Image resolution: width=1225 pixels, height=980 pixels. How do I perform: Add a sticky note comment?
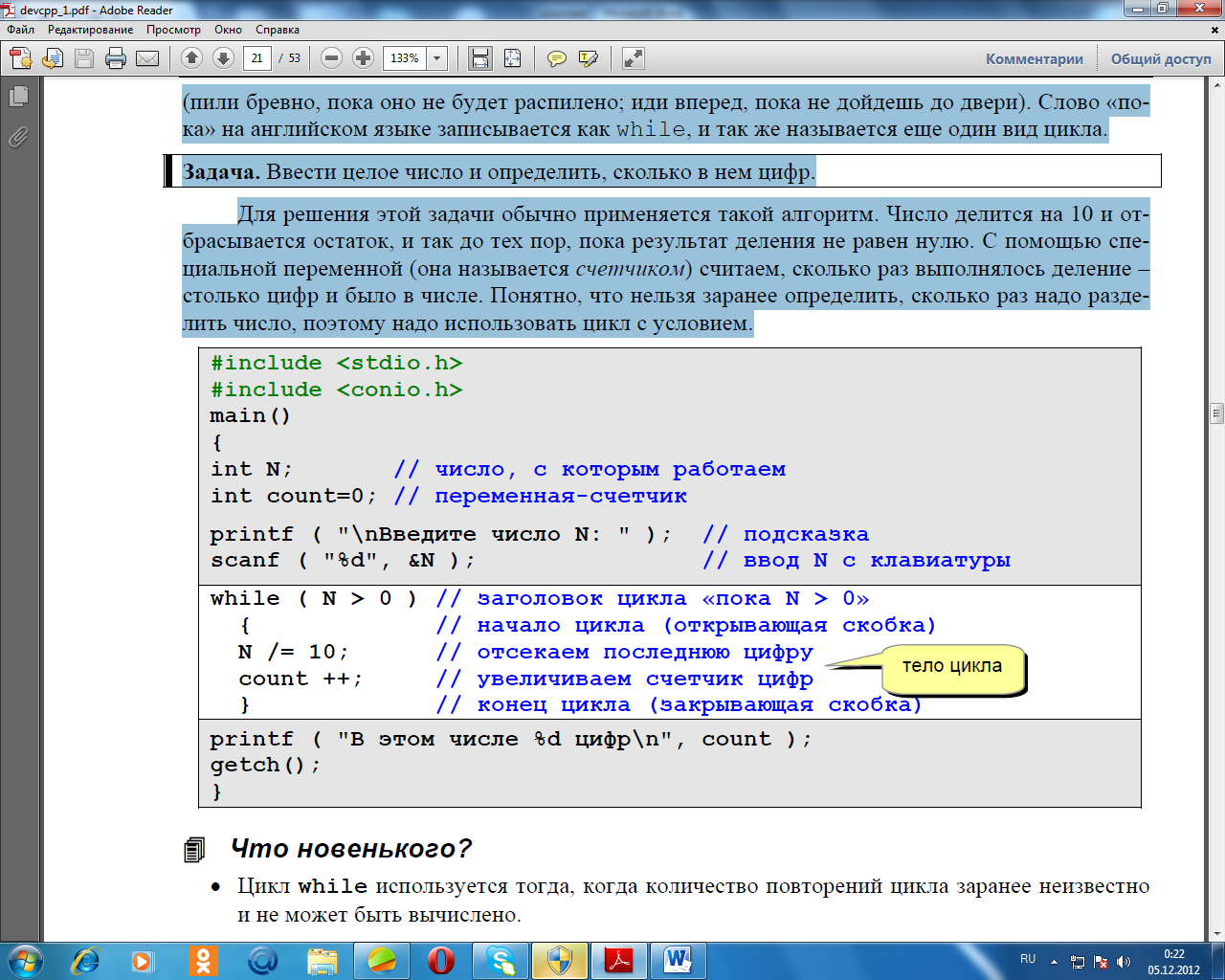pyautogui.click(x=556, y=58)
